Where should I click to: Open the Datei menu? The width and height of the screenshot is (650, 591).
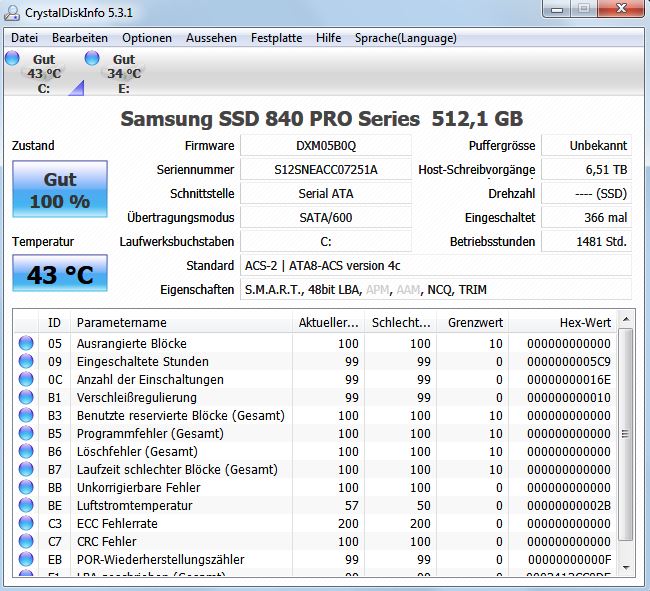point(24,38)
